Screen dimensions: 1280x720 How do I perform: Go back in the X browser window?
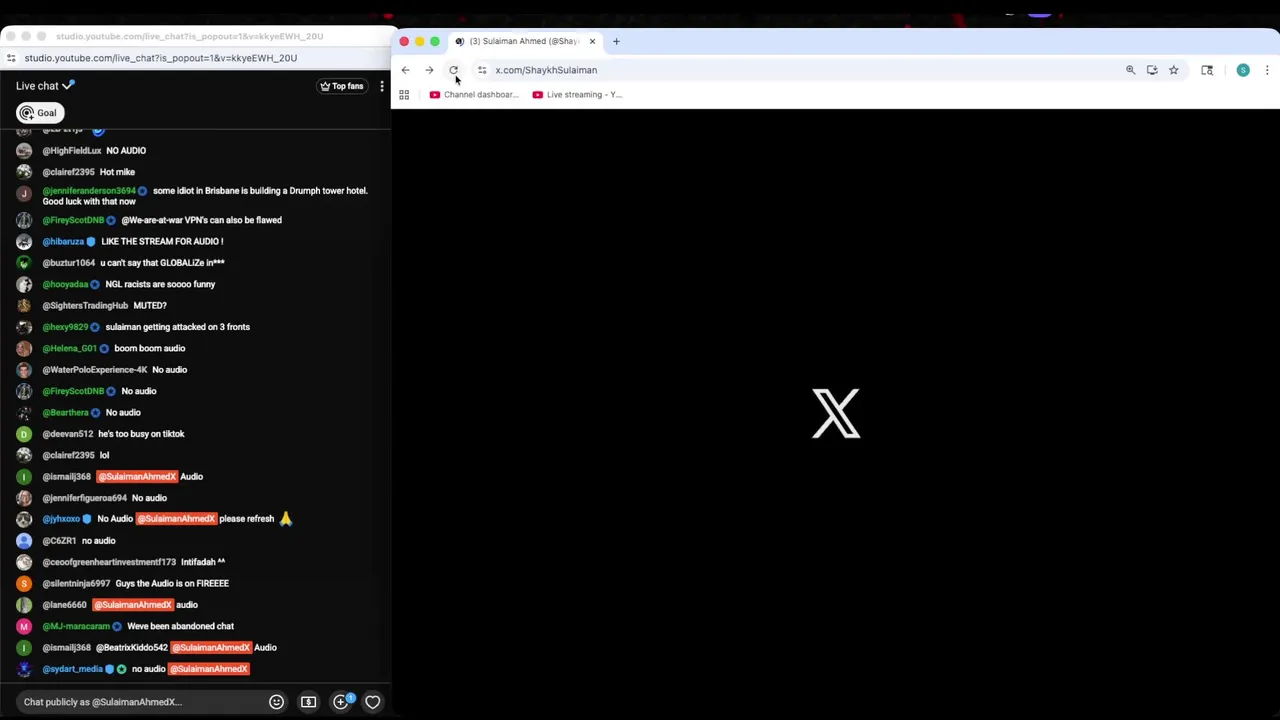(405, 70)
